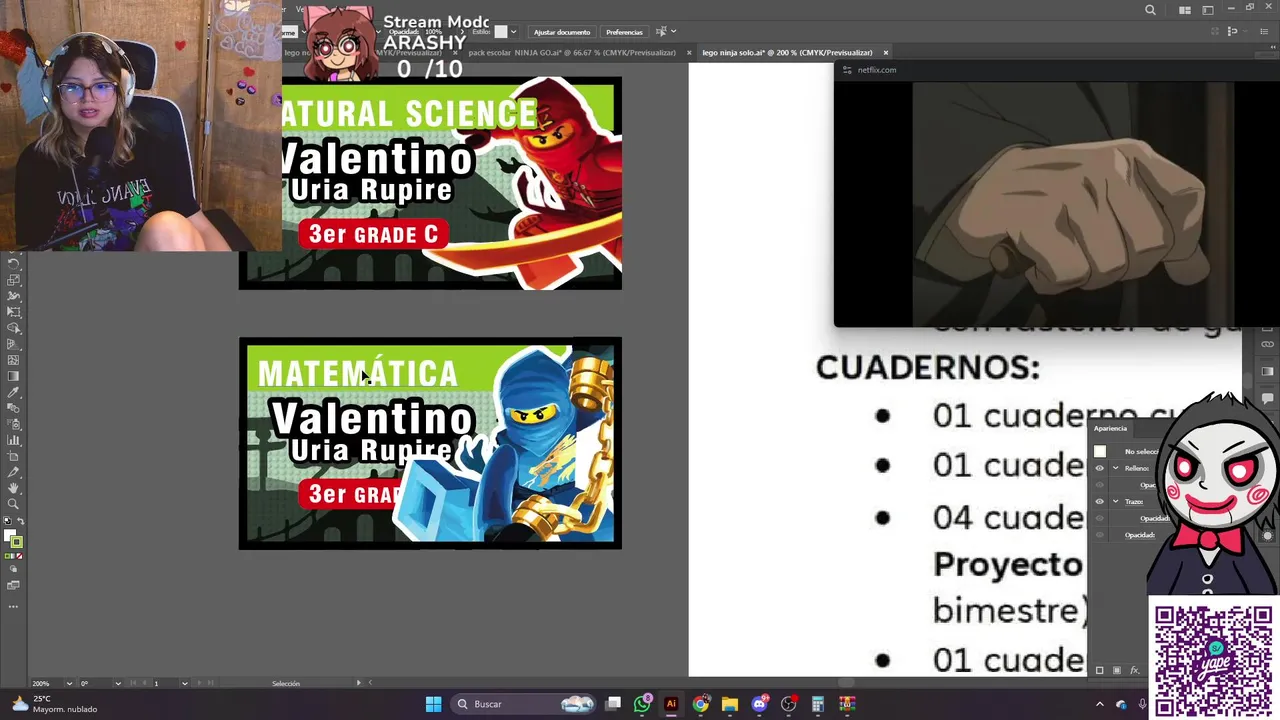This screenshot has height=720, width=1280.
Task: Open File Explorer from the taskbar
Action: point(730,704)
